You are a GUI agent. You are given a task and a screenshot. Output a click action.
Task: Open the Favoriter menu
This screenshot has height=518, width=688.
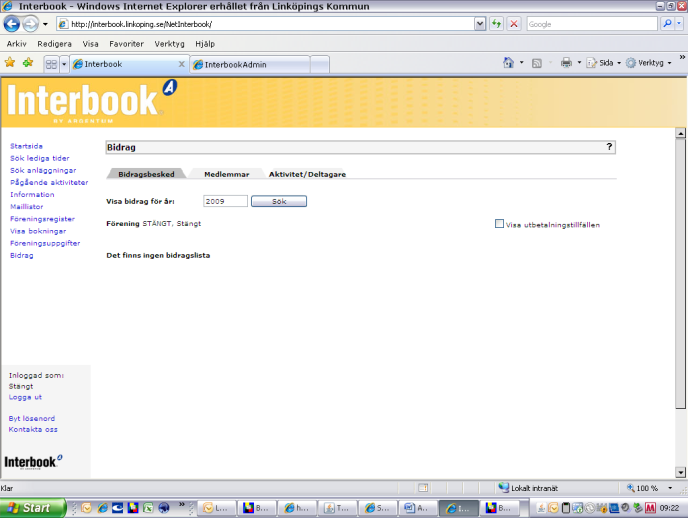pos(126,44)
